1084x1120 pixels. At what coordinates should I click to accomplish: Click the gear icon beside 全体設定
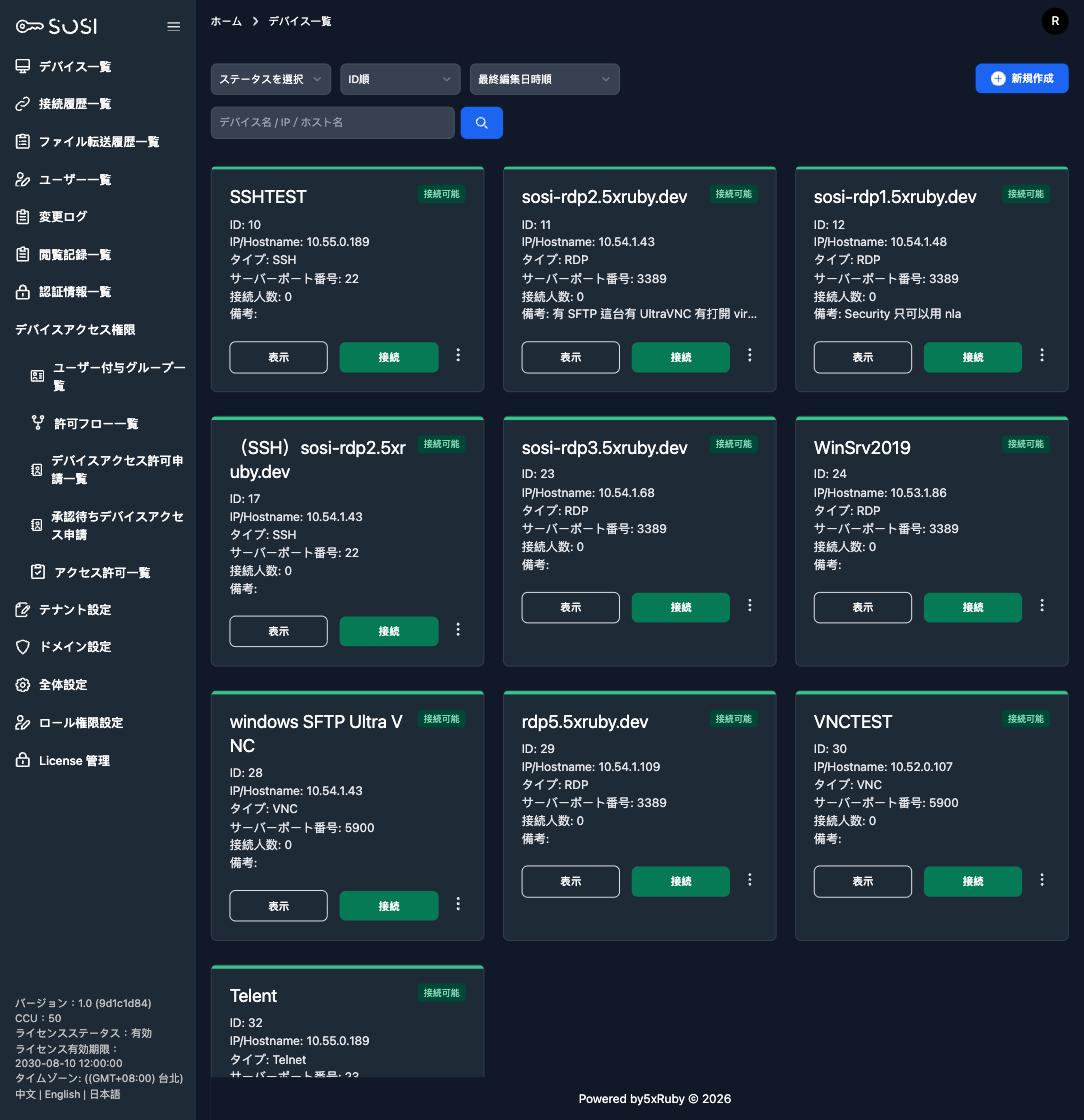[23, 684]
